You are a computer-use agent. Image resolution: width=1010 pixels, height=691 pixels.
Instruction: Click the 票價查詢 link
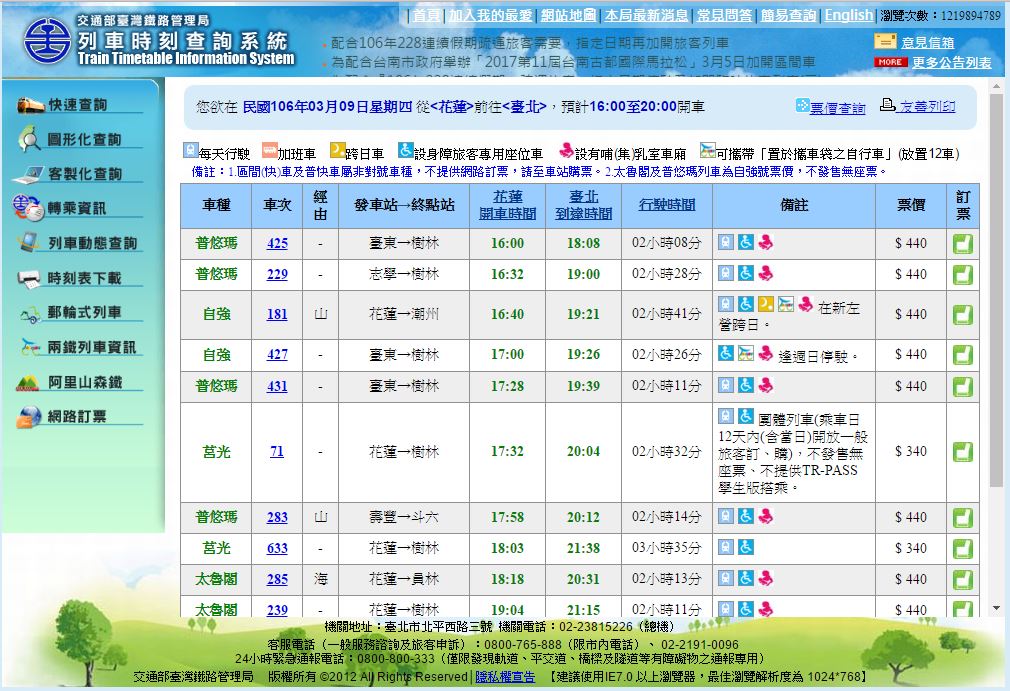(x=837, y=107)
